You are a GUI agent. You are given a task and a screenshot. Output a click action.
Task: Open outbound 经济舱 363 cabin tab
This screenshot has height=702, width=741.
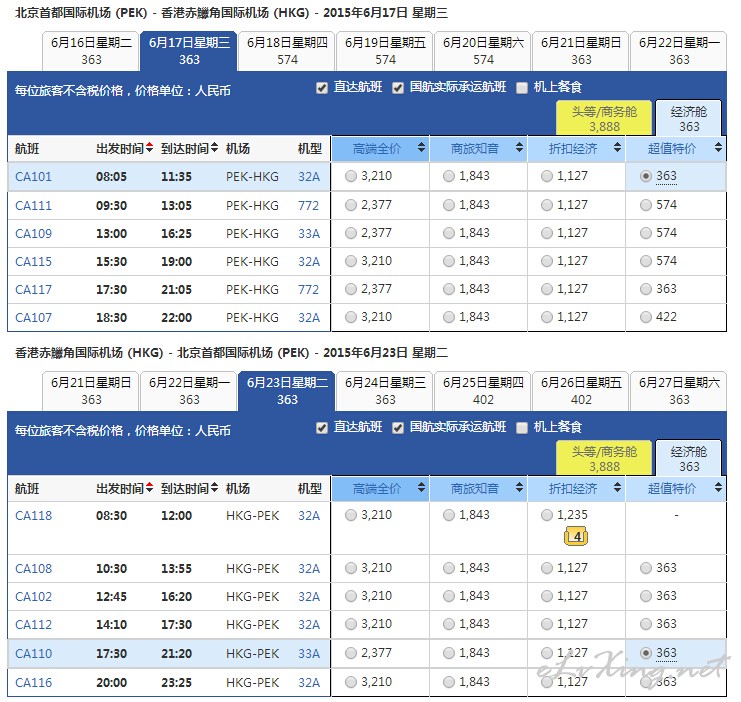(689, 118)
